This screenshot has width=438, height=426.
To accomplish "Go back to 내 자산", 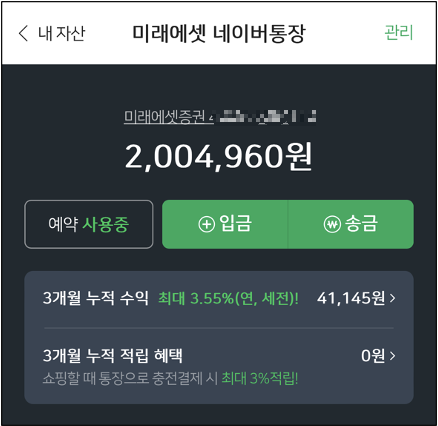I will 62,33.
